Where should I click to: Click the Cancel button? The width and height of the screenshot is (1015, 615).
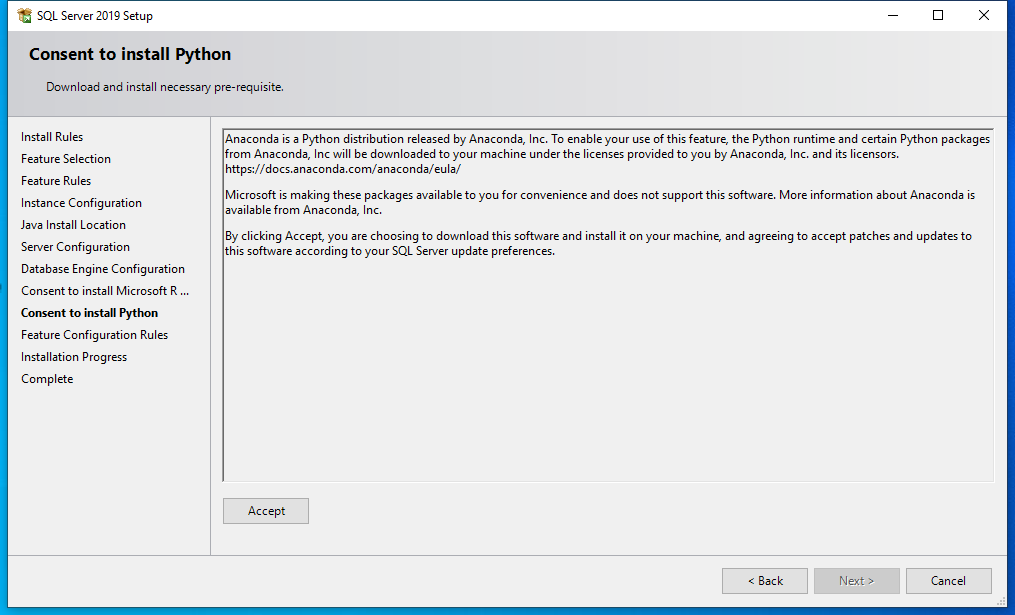point(948,581)
